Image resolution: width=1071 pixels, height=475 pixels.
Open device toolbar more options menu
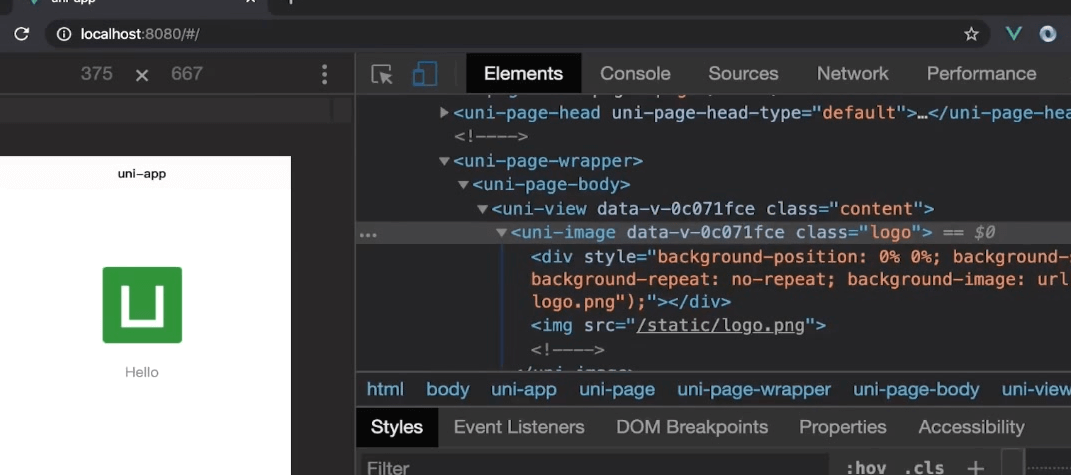[x=324, y=74]
